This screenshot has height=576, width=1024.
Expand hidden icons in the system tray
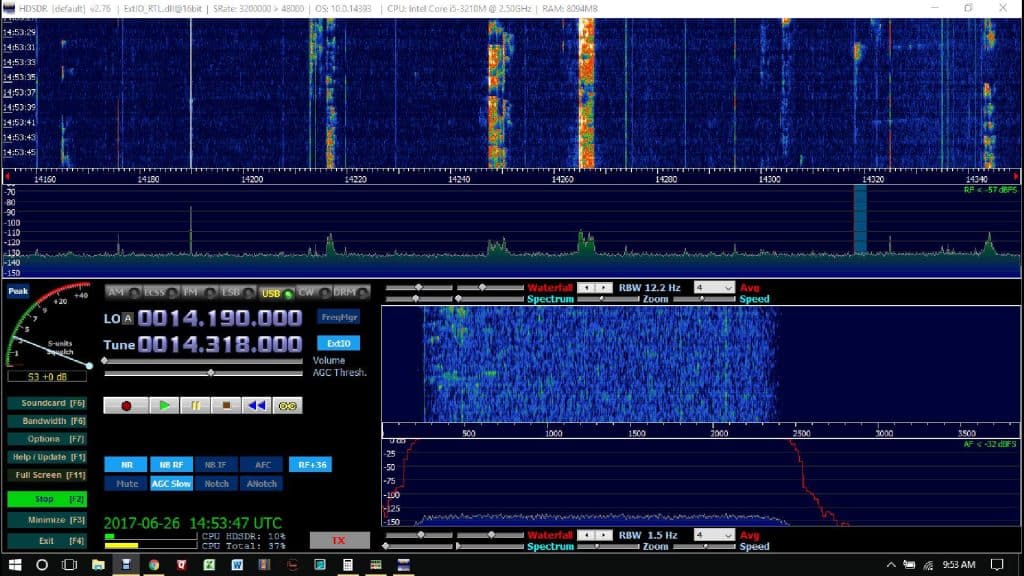890,565
